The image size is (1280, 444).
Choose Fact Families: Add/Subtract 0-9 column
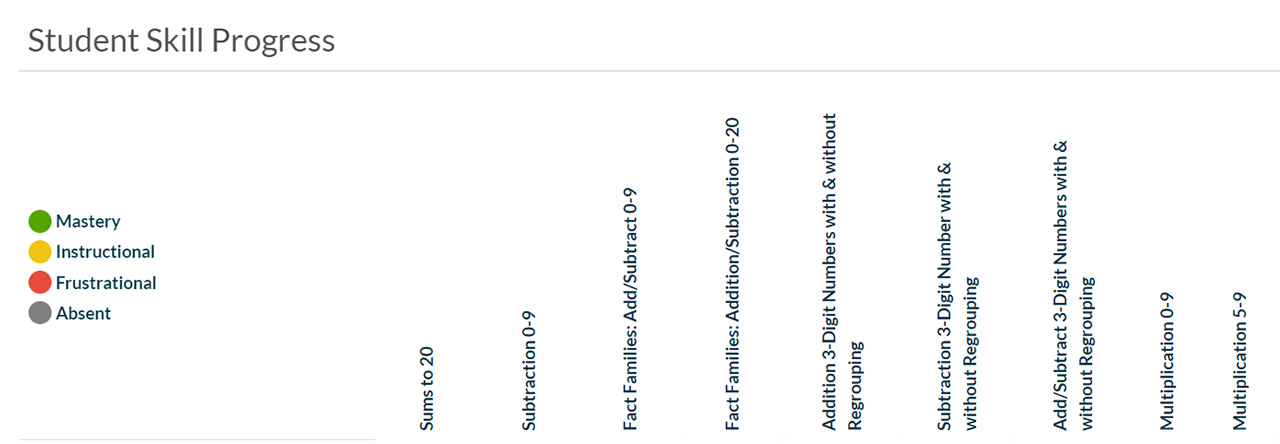click(x=630, y=309)
